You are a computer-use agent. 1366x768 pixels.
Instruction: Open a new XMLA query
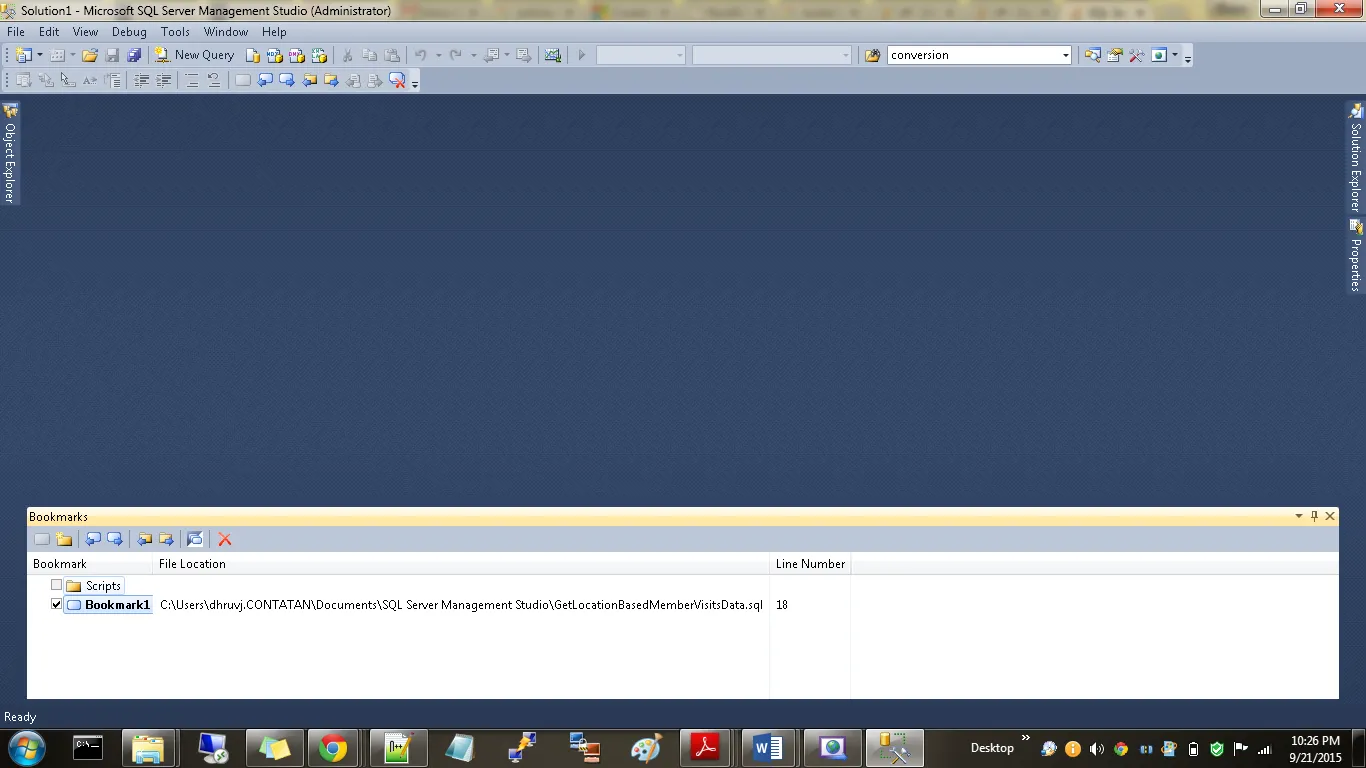click(319, 55)
